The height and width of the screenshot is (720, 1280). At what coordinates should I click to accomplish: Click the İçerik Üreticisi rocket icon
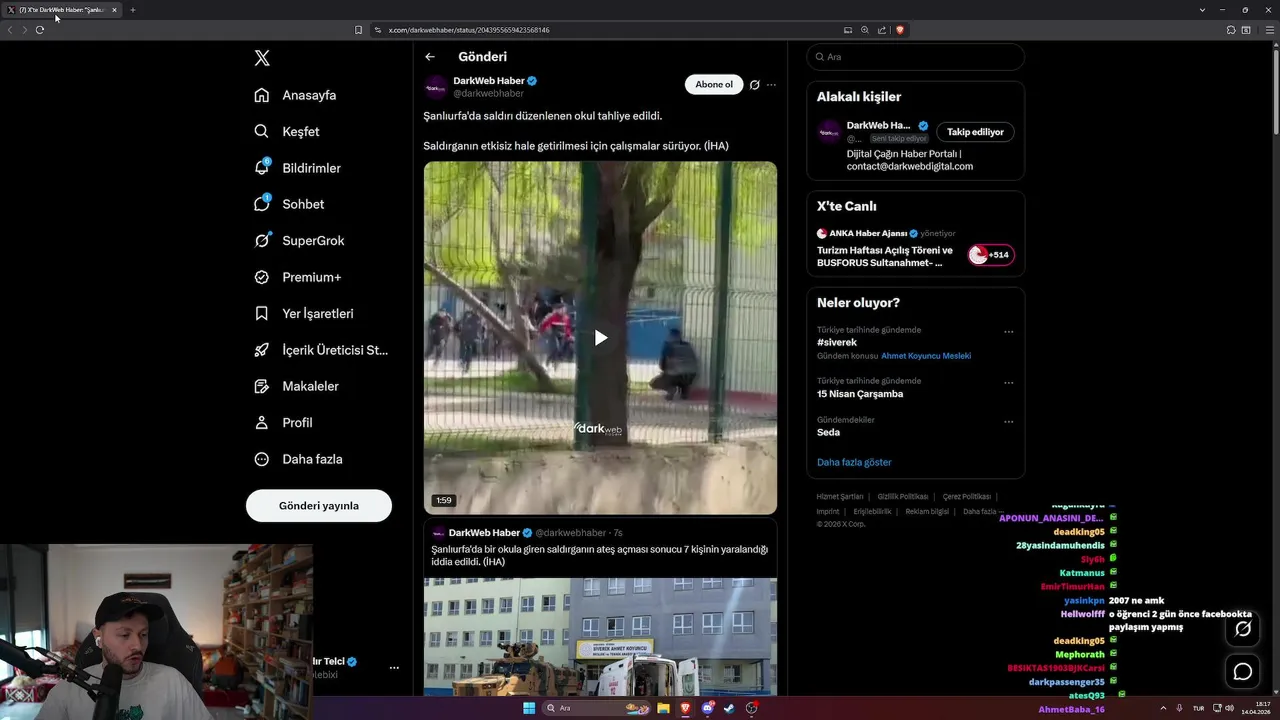262,350
